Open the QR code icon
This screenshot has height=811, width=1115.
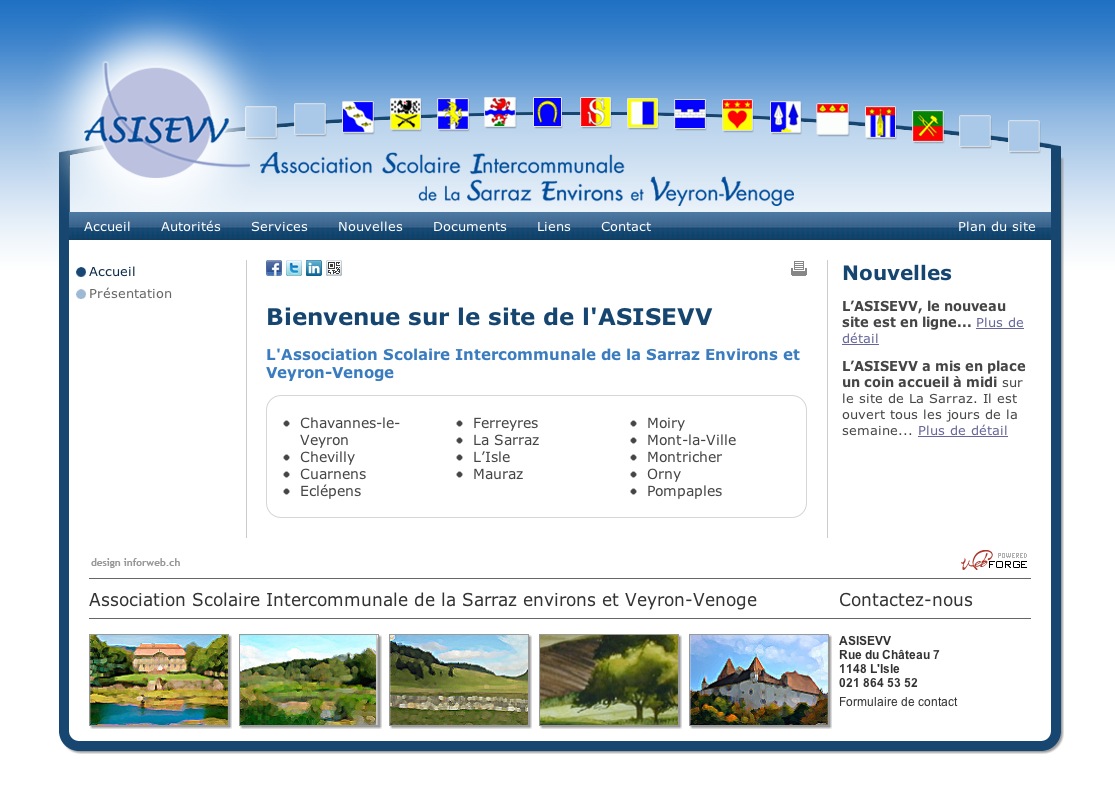(334, 268)
